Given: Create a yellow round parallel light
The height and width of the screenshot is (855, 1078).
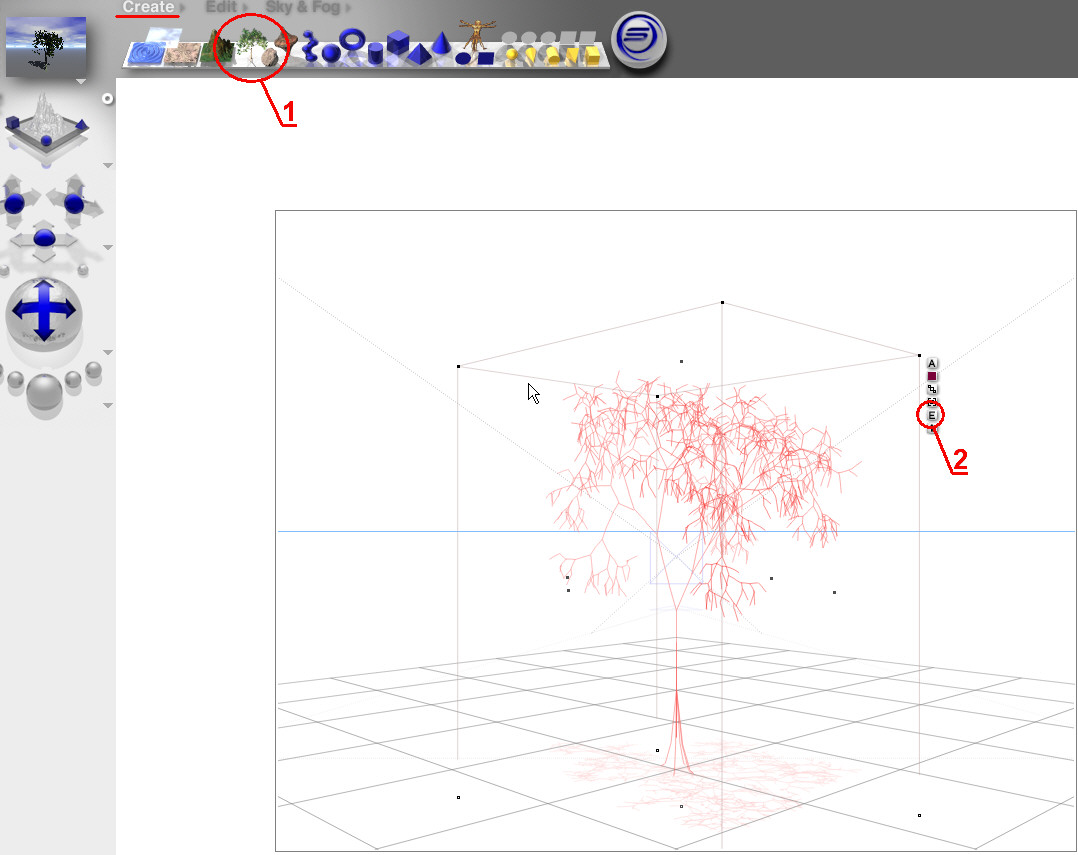Looking at the screenshot, I should point(551,55).
